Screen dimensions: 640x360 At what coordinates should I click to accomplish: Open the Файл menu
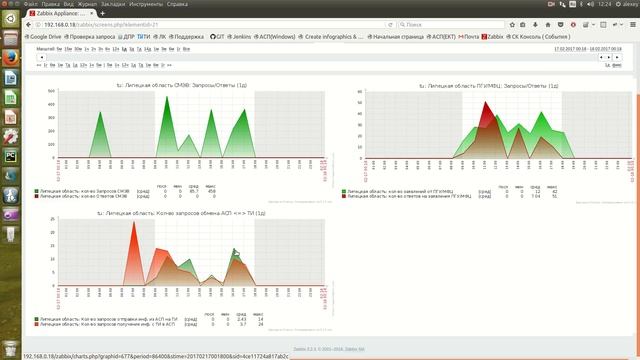[31, 4]
